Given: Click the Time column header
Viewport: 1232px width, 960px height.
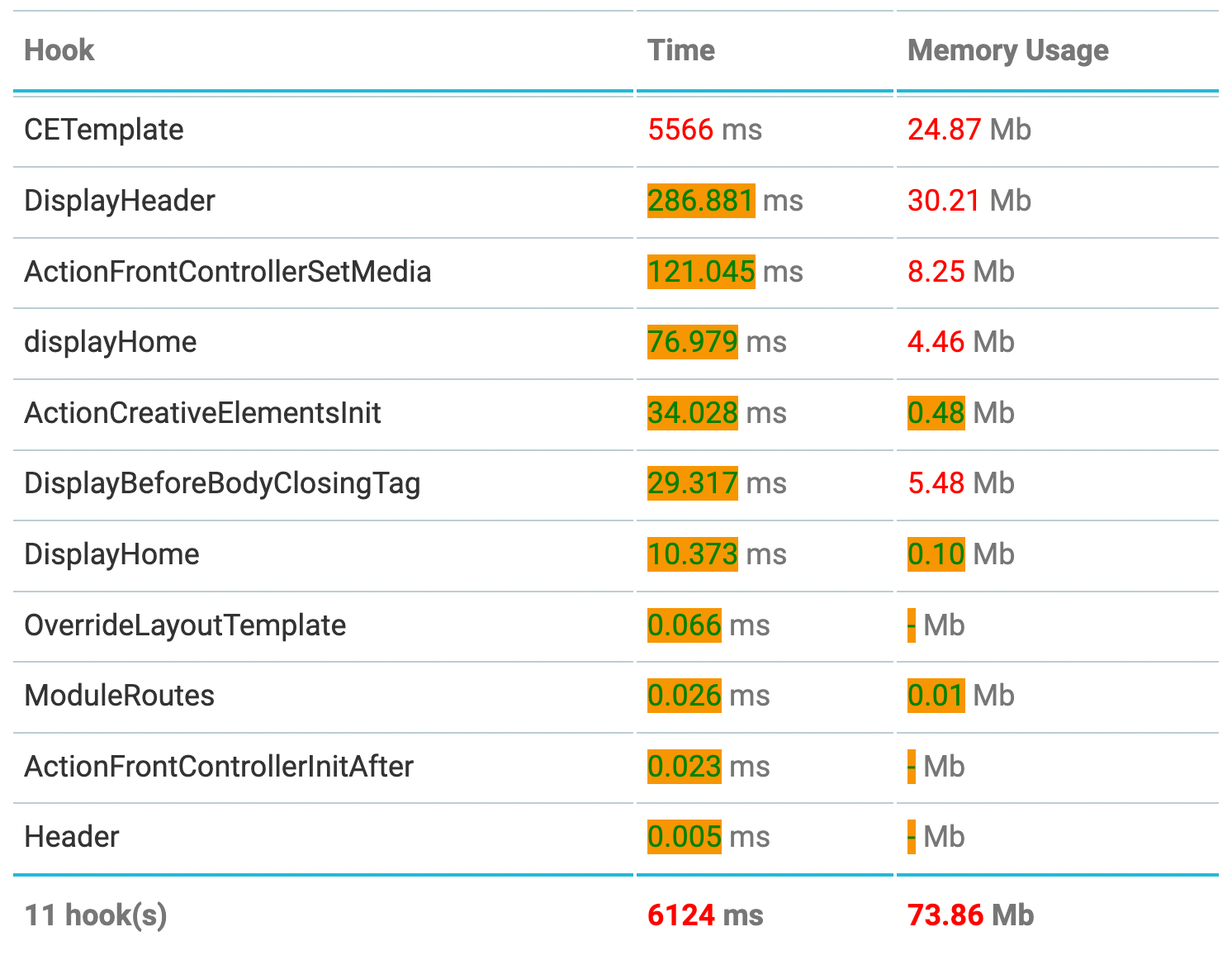Looking at the screenshot, I should click(x=681, y=50).
